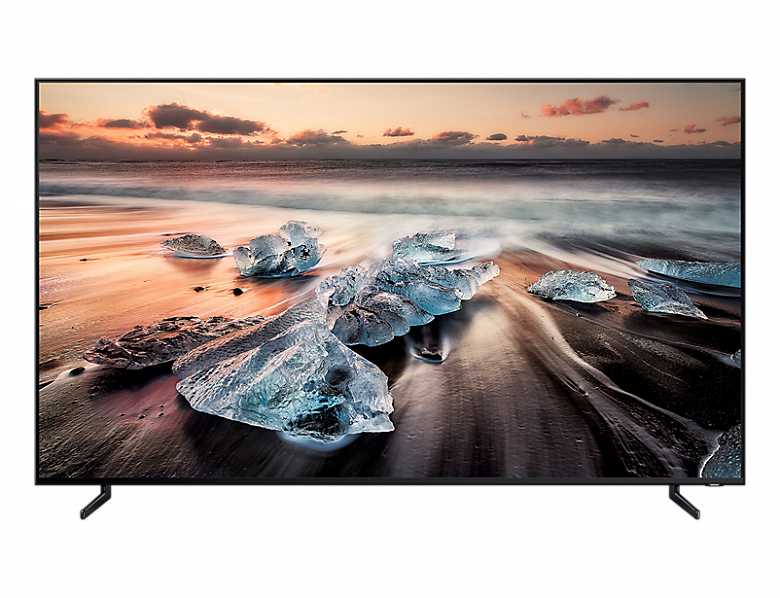
Task: Click the TV product image
Action: (390, 299)
